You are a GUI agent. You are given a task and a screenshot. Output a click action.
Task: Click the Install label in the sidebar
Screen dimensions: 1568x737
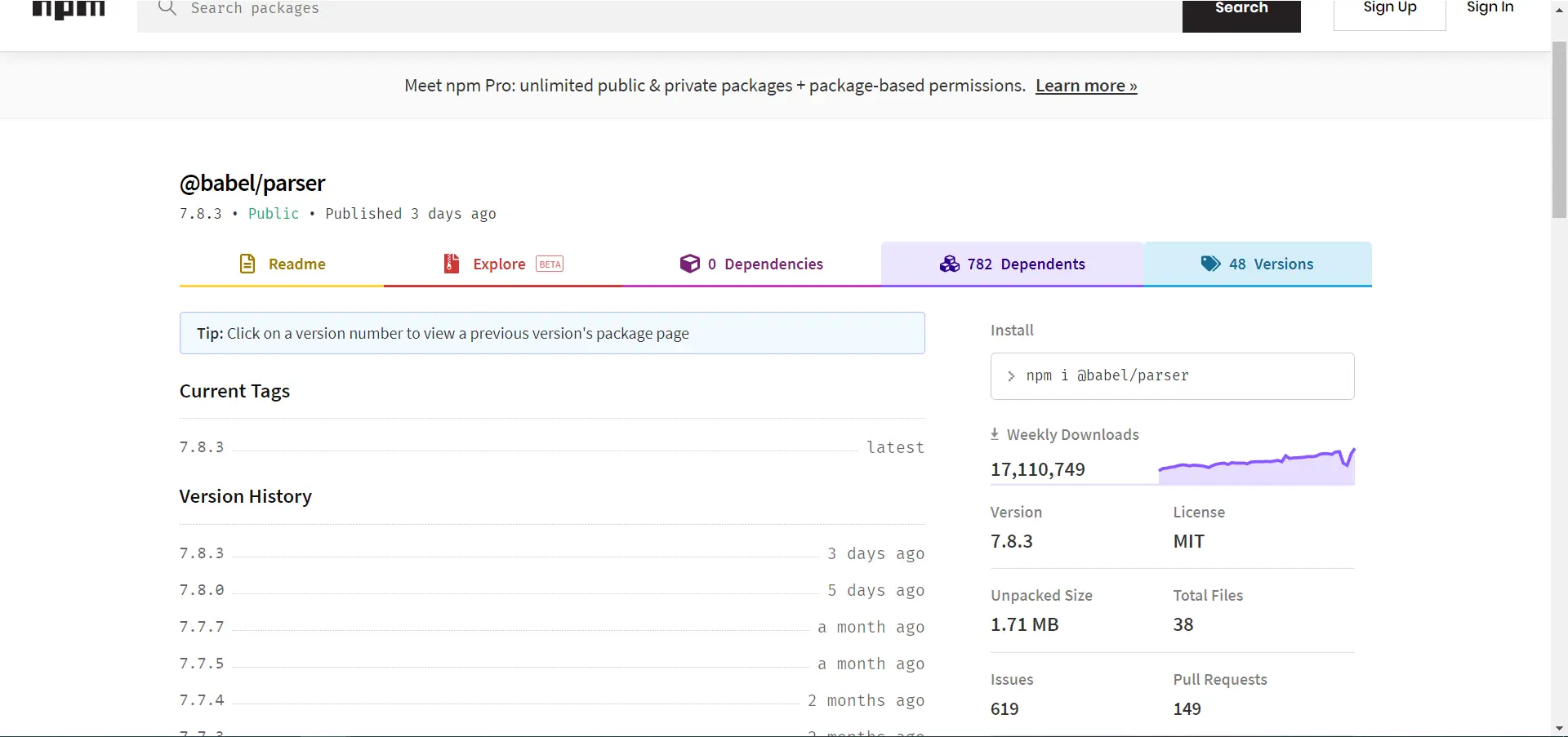[x=1012, y=330]
